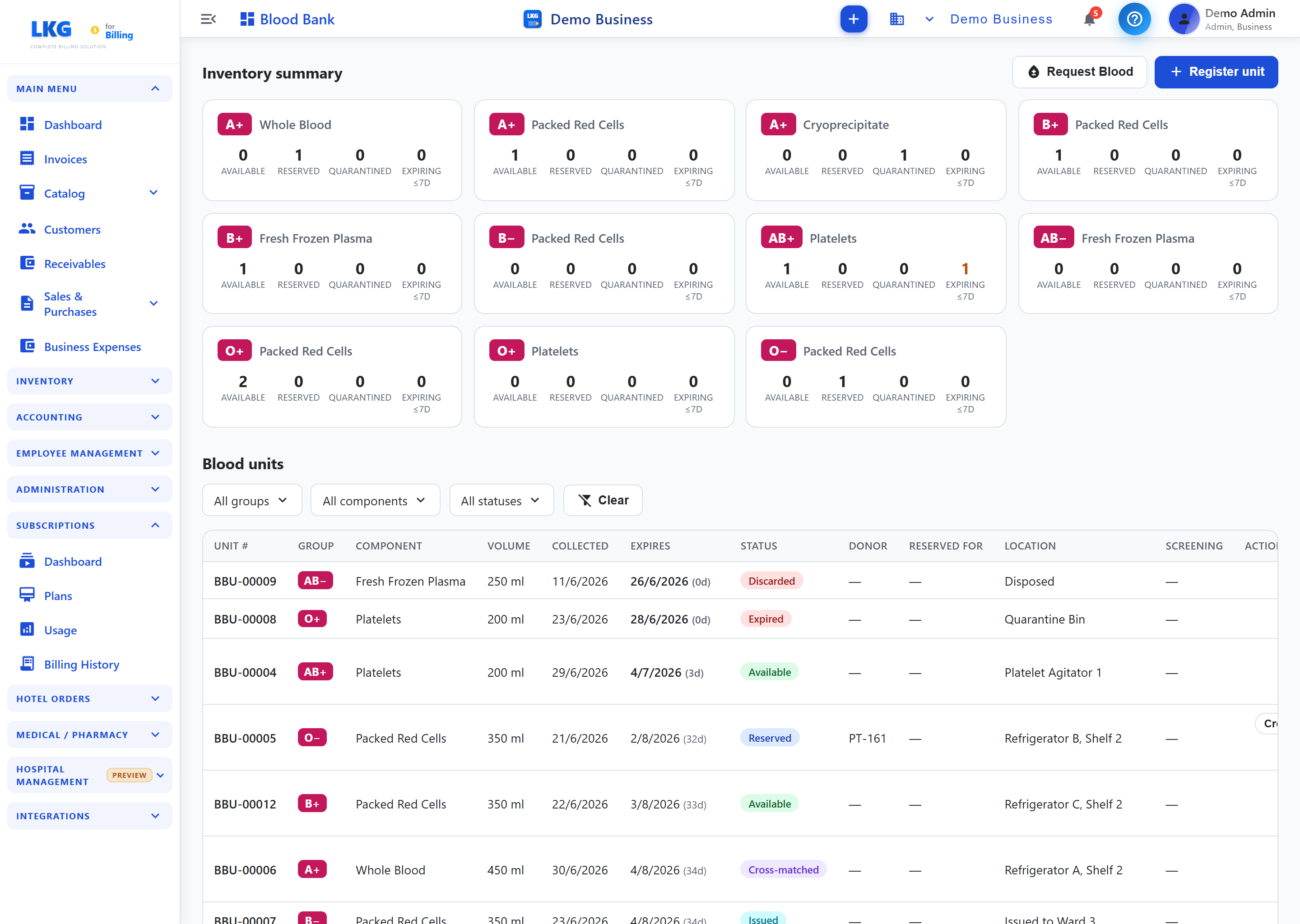Click the blue plus quick-add icon
Screen dimensions: 1300x924
click(x=853, y=19)
